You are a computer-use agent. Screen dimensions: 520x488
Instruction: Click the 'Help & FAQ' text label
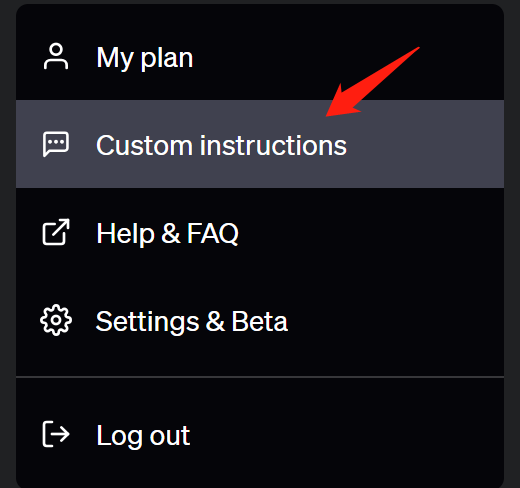(167, 233)
